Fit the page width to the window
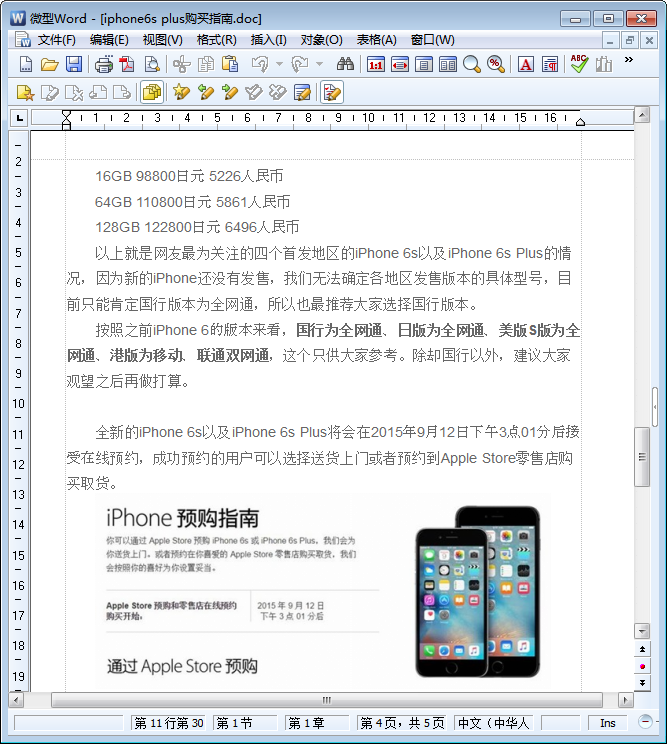Screen dimensions: 667x744 (x=400, y=64)
